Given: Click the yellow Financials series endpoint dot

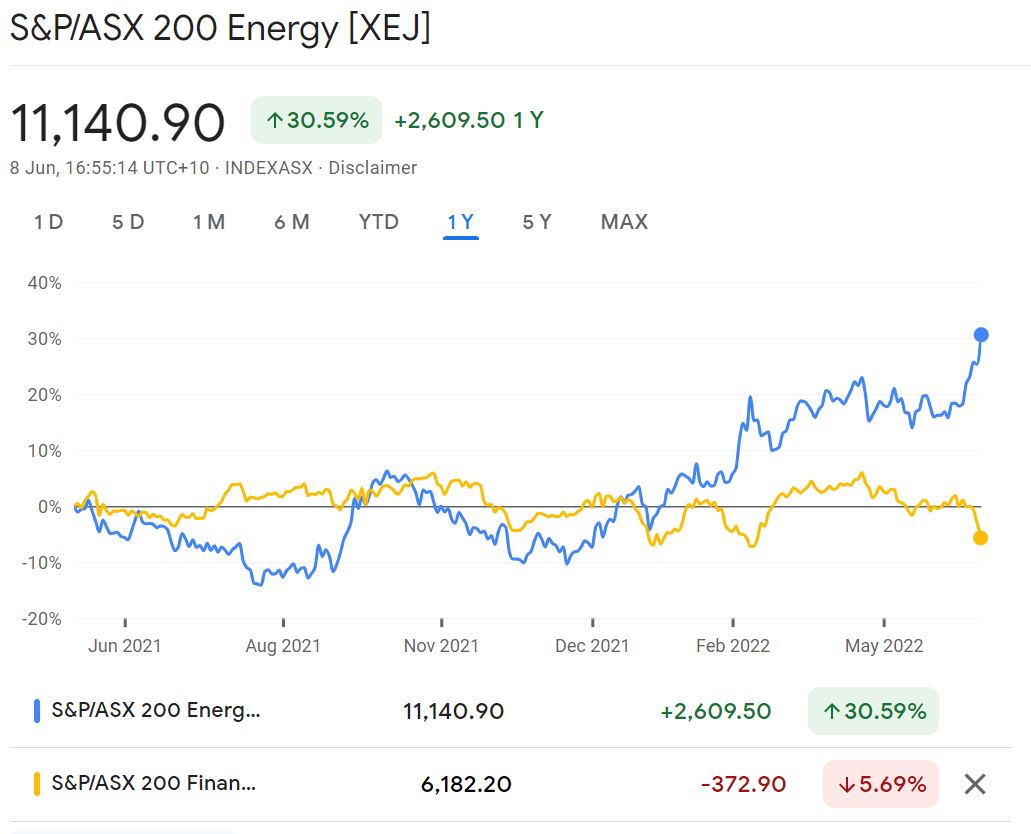Looking at the screenshot, I should click(x=980, y=538).
